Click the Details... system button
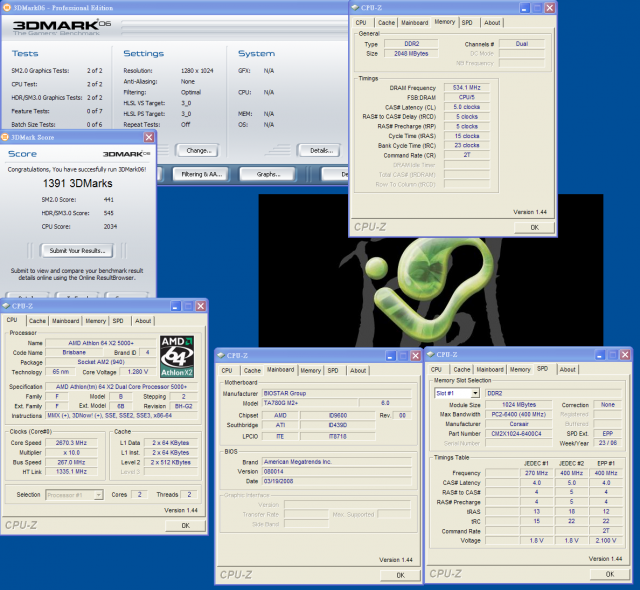This screenshot has height=590, width=640. (x=320, y=151)
